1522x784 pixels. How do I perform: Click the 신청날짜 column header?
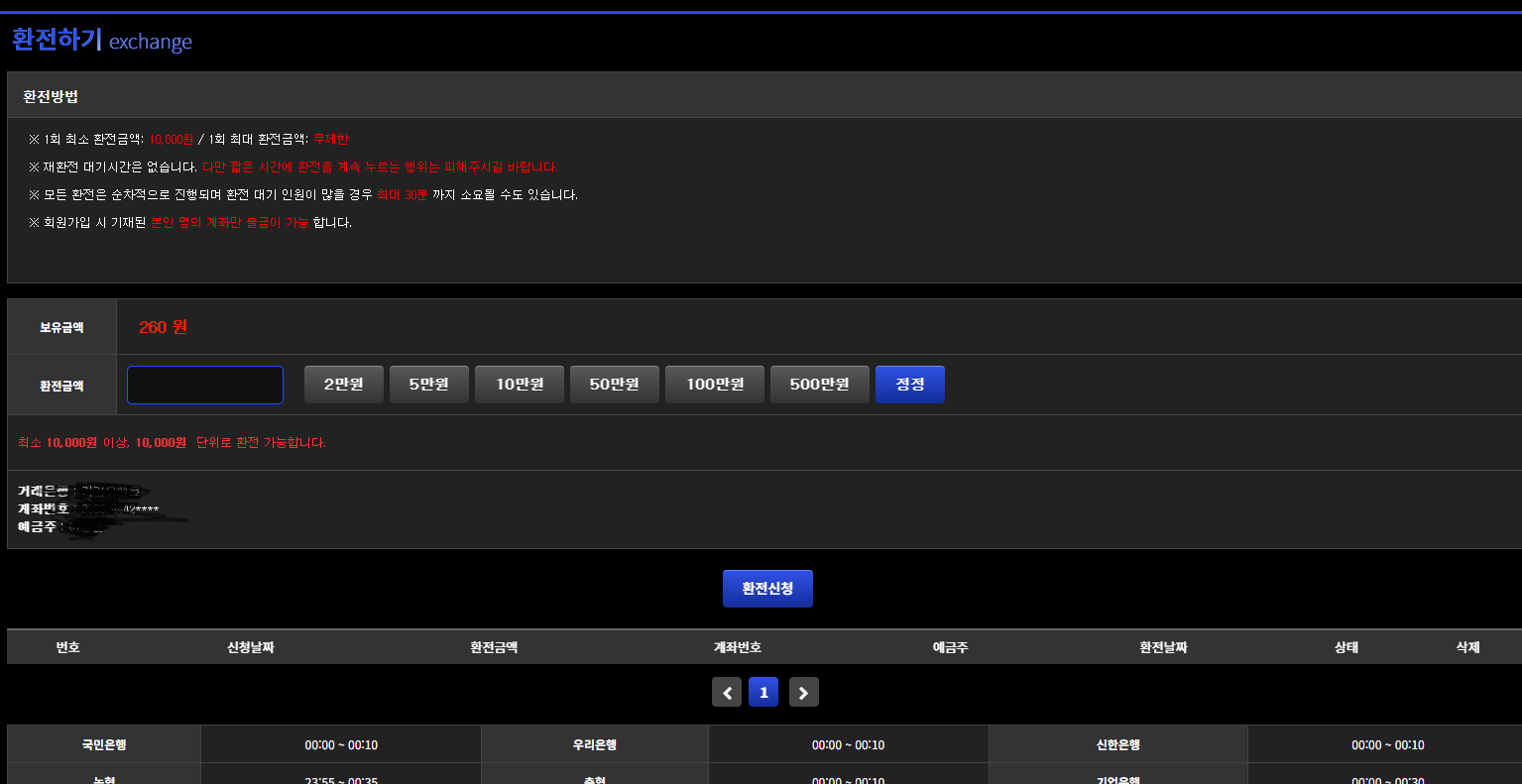pyautogui.click(x=250, y=647)
